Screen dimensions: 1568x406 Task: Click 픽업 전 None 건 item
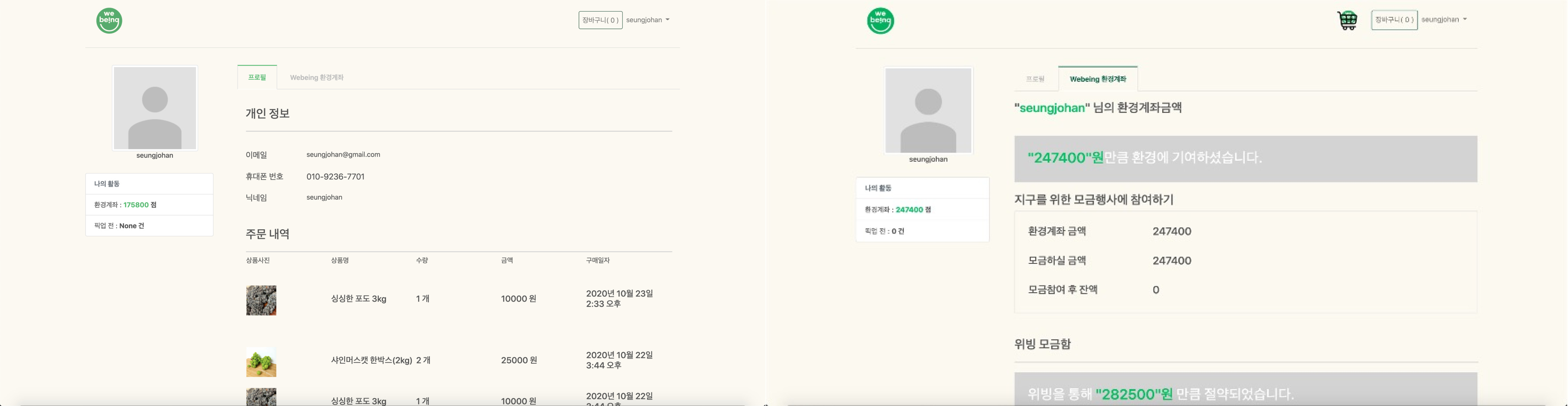(x=149, y=226)
